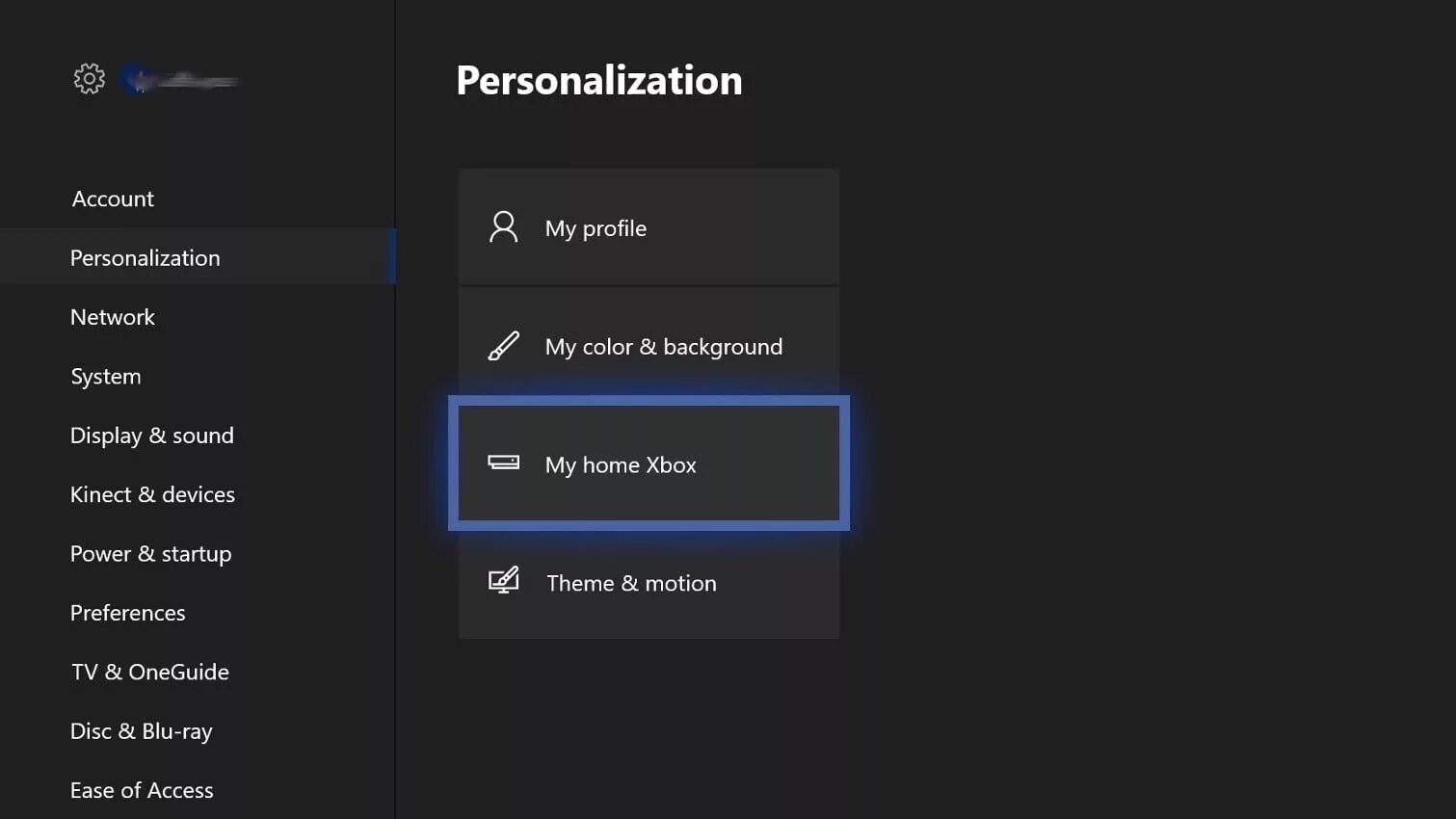Click the blurred gamertag next to the gear

[x=179, y=80]
